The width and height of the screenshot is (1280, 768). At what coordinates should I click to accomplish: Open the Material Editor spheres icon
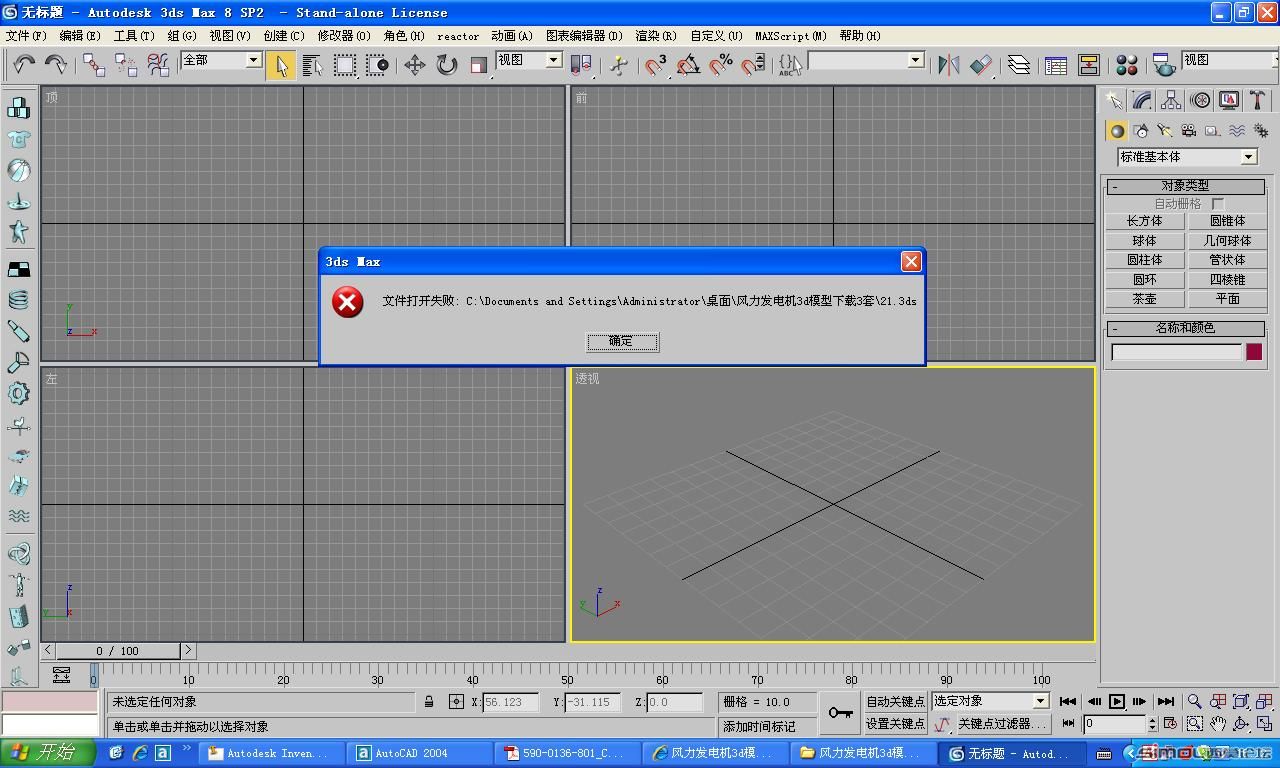pos(1127,65)
